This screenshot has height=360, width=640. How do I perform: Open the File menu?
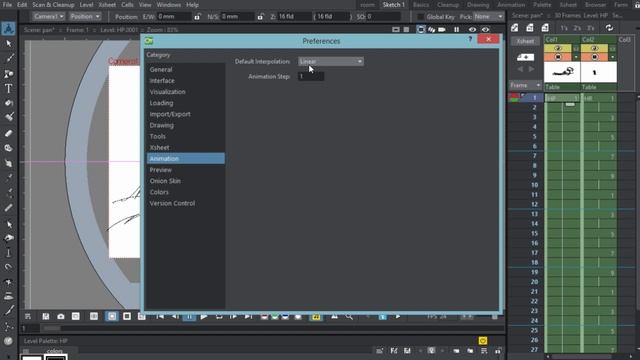[7, 5]
